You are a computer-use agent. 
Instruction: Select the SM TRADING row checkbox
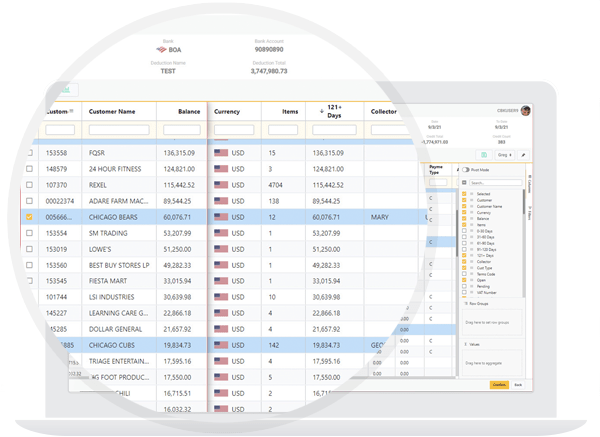[x=29, y=233]
